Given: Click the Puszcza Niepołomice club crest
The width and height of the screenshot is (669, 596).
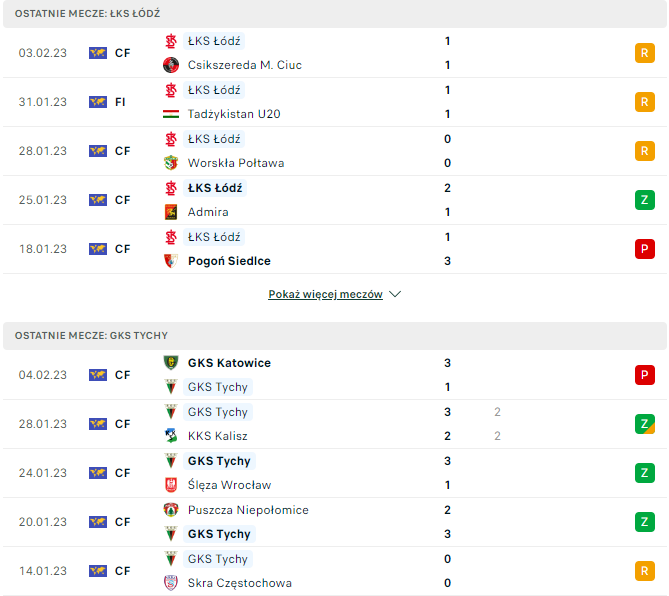Looking at the screenshot, I should pos(170,510).
